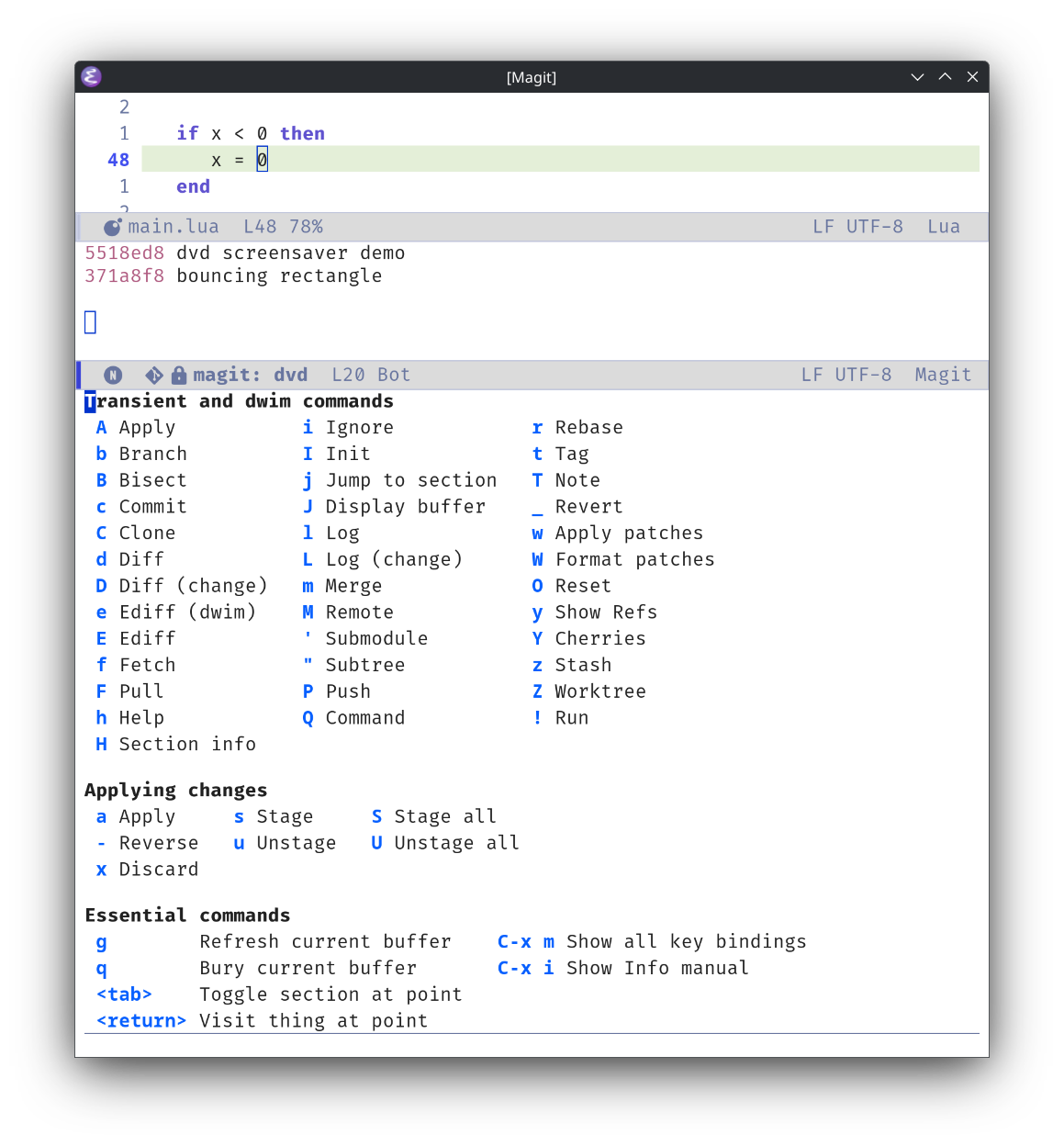Click commit hash 371a8f8
The height and width of the screenshot is (1146, 1064).
[125, 275]
